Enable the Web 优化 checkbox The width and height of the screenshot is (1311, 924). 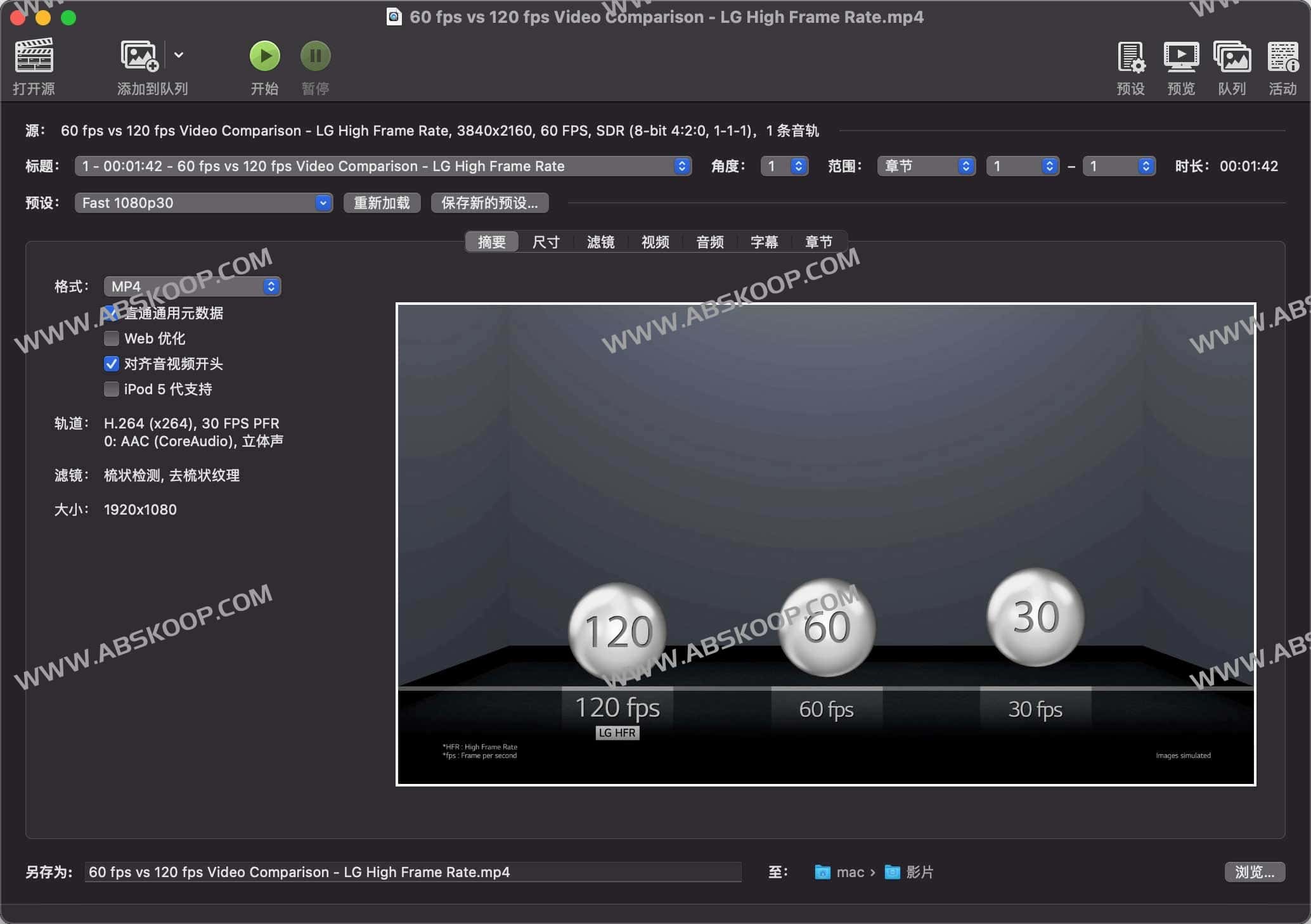click(112, 338)
